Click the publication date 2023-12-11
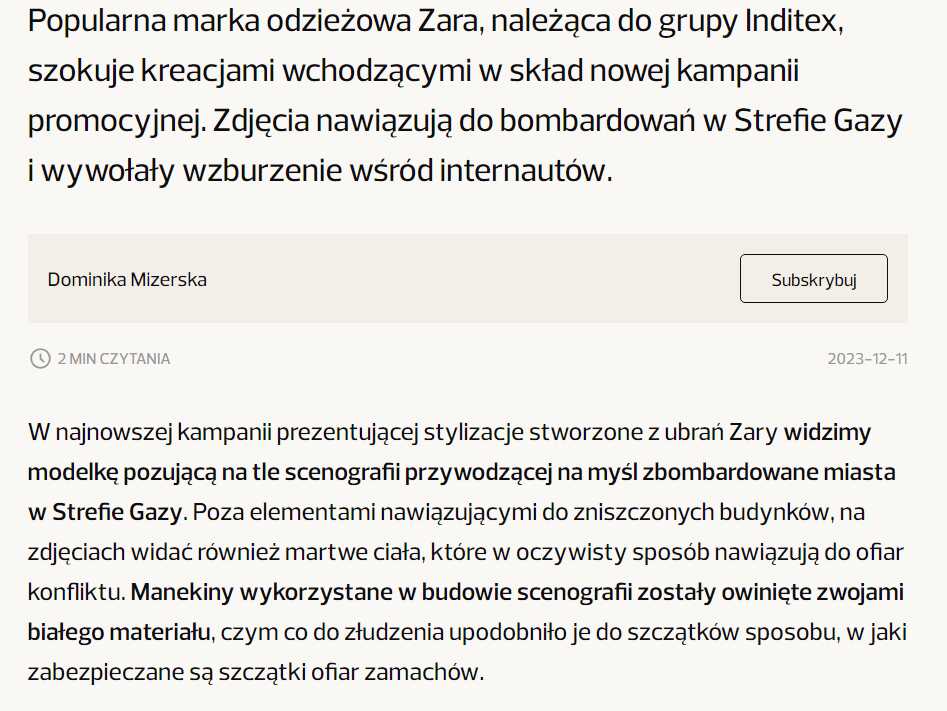947x711 pixels. click(x=867, y=359)
